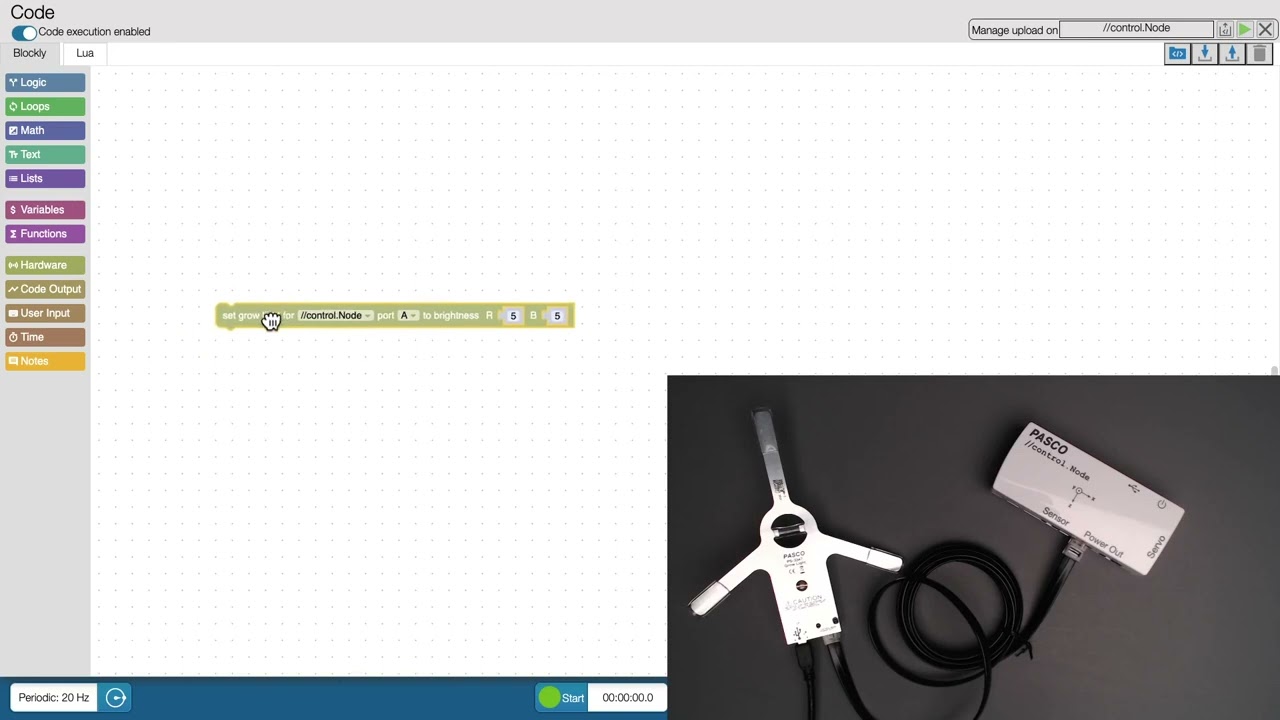Image resolution: width=1280 pixels, height=720 pixels.
Task: Click the upload code to device icon
Action: click(1225, 29)
